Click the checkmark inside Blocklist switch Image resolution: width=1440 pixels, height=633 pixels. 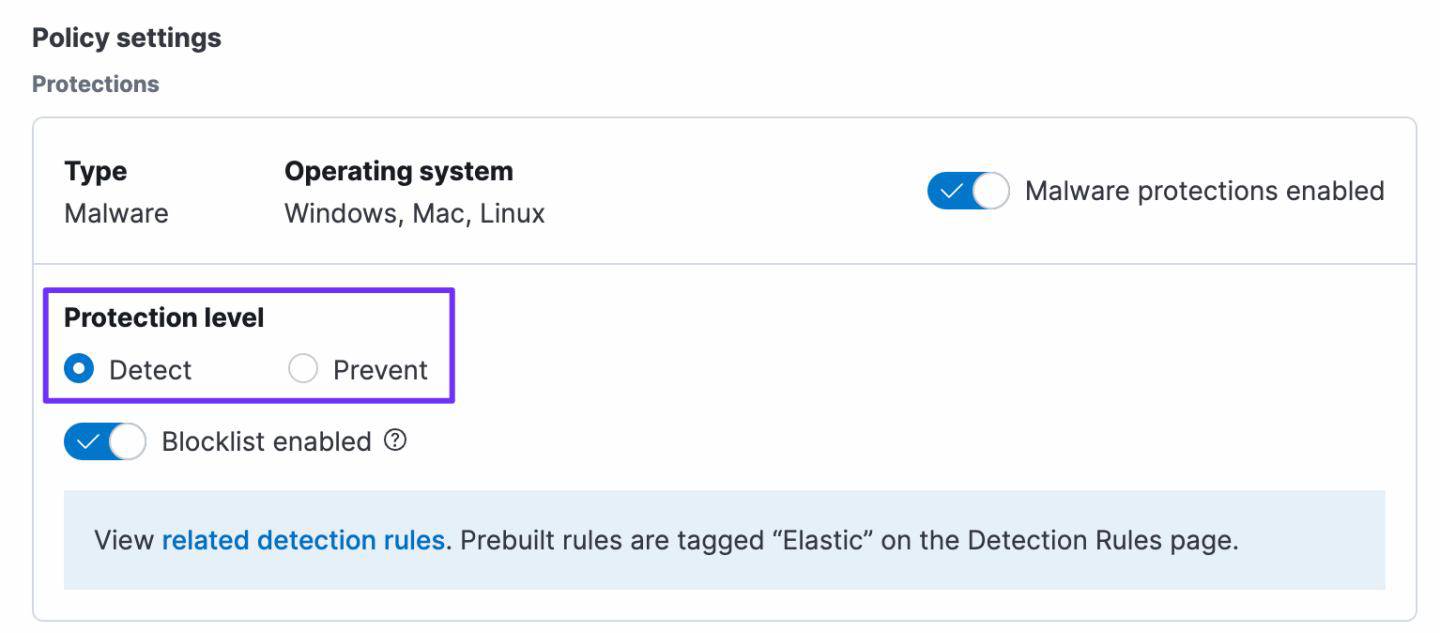(87, 441)
